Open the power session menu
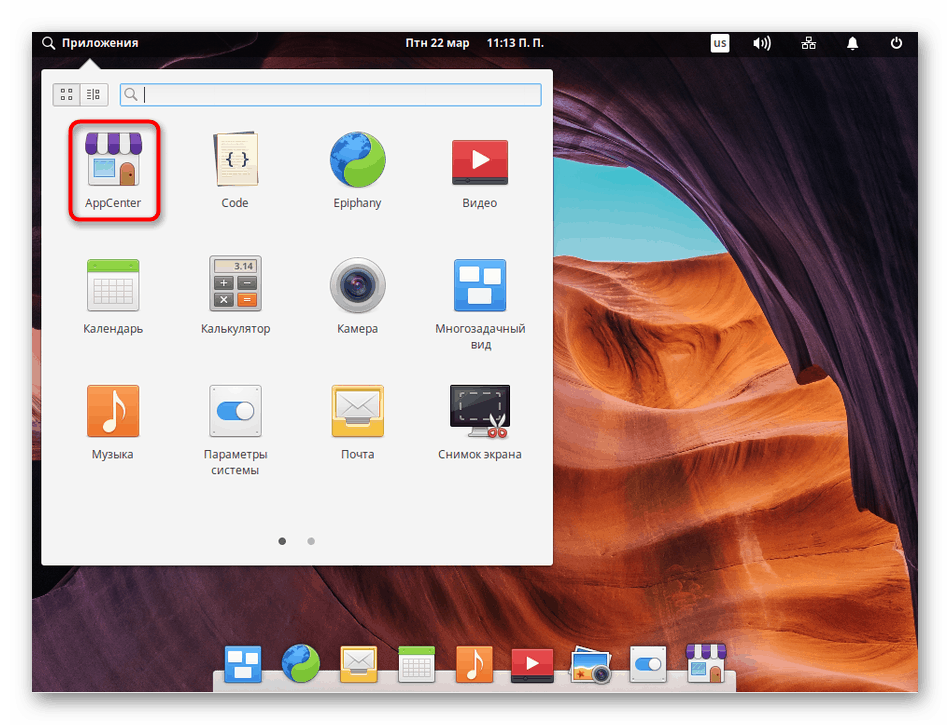The height and width of the screenshot is (725, 950). pyautogui.click(x=896, y=43)
